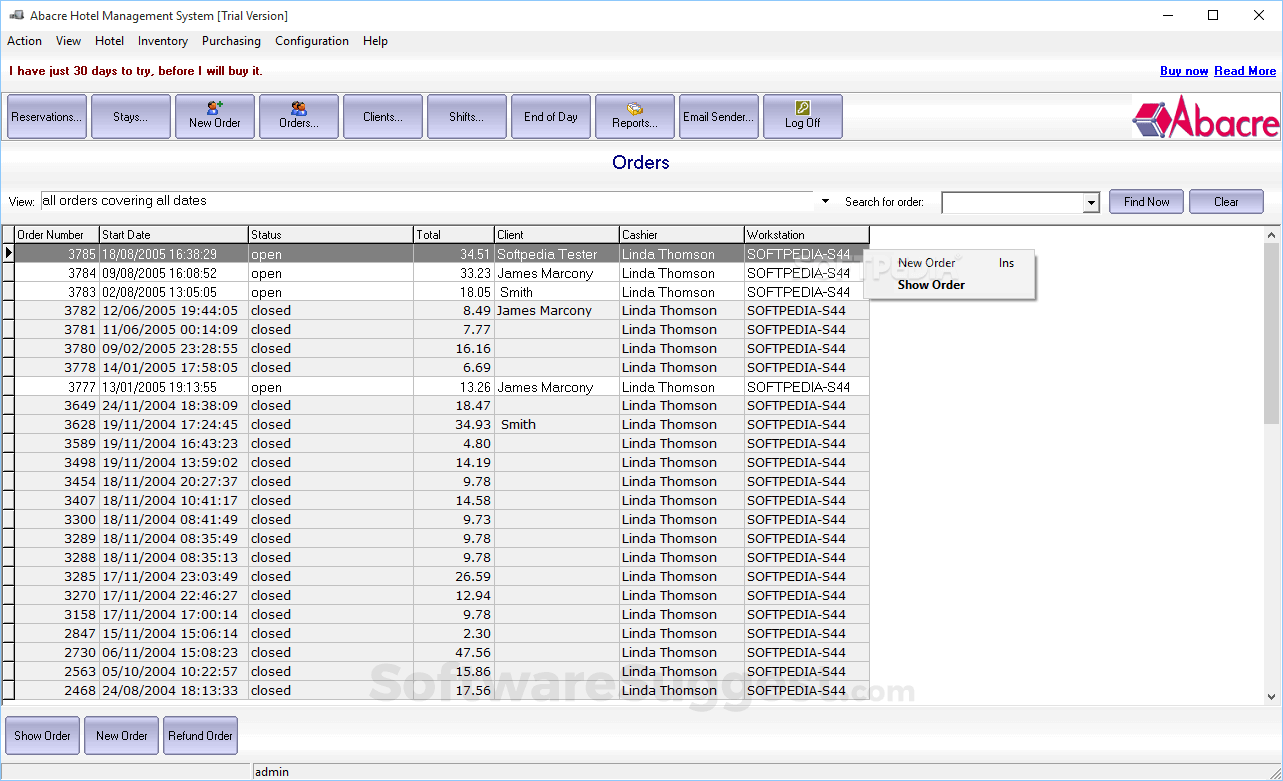Open the Shifts screen

click(466, 116)
